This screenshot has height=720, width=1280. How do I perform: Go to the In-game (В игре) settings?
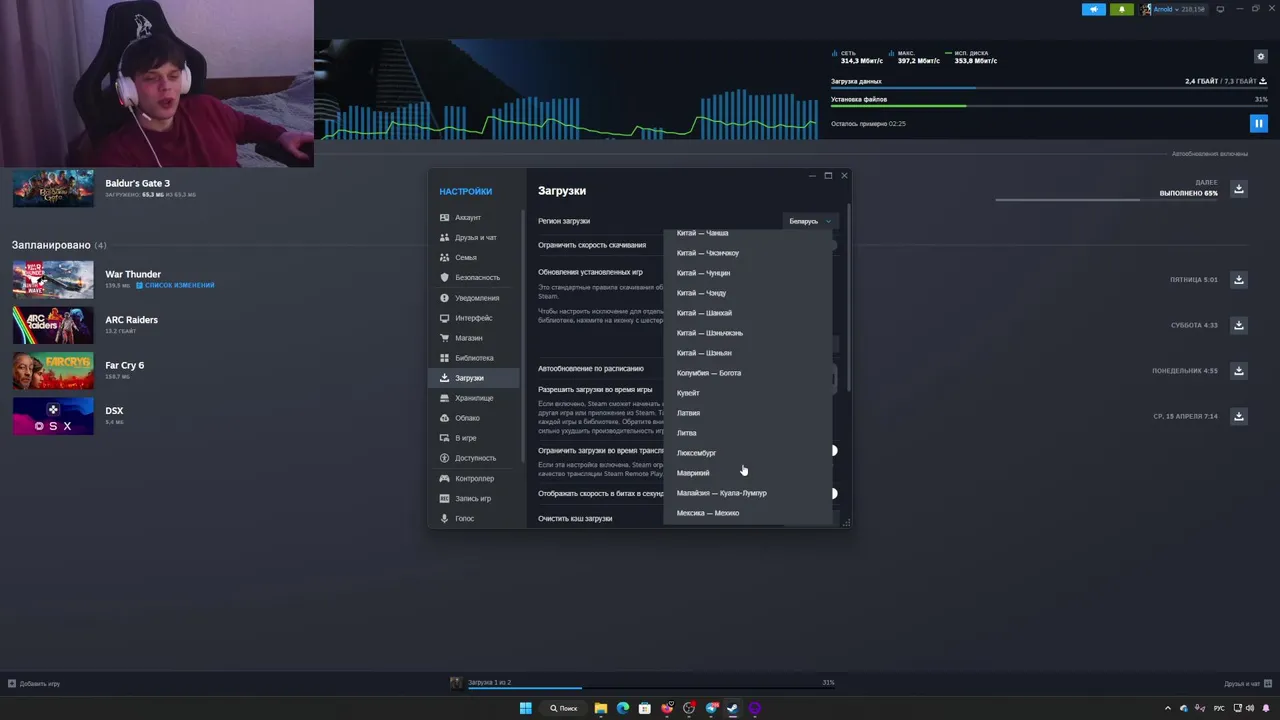(x=474, y=438)
